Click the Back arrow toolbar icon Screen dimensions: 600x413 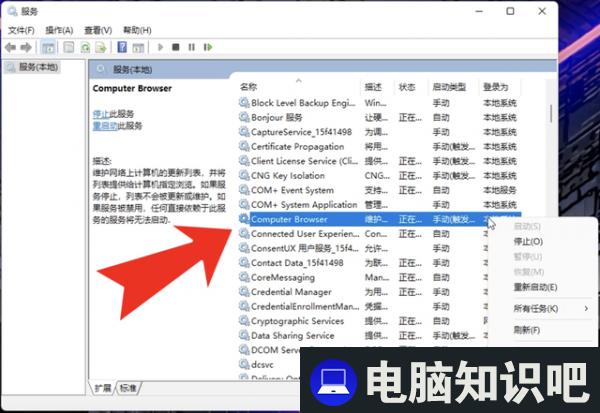pyautogui.click(x=10, y=47)
